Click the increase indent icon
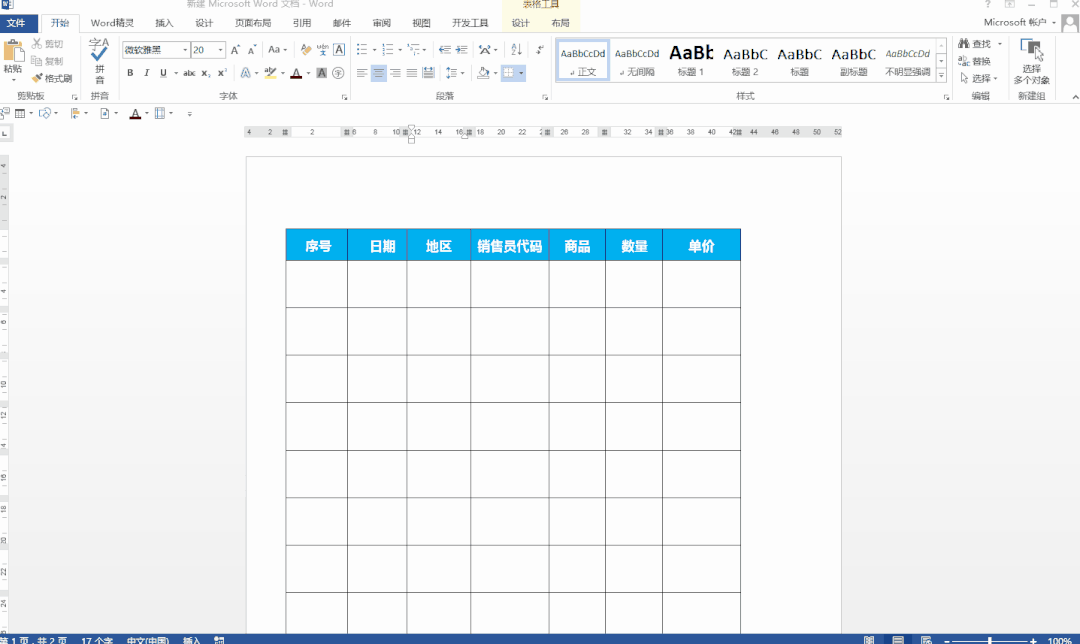 461,50
